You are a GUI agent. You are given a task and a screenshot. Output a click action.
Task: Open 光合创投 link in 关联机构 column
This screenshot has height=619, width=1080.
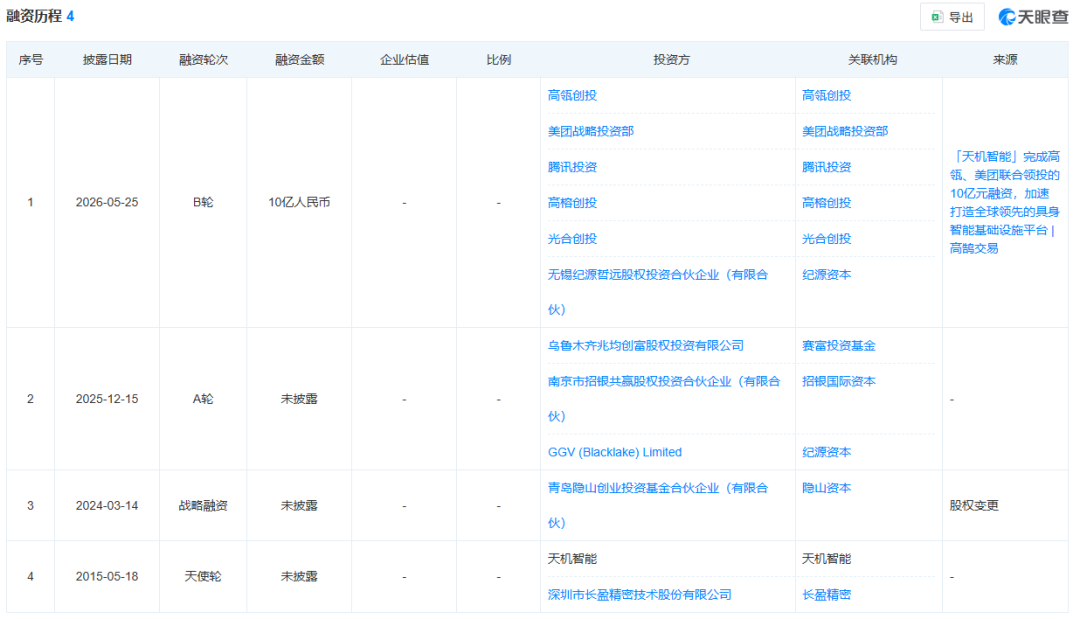pyautogui.click(x=826, y=239)
